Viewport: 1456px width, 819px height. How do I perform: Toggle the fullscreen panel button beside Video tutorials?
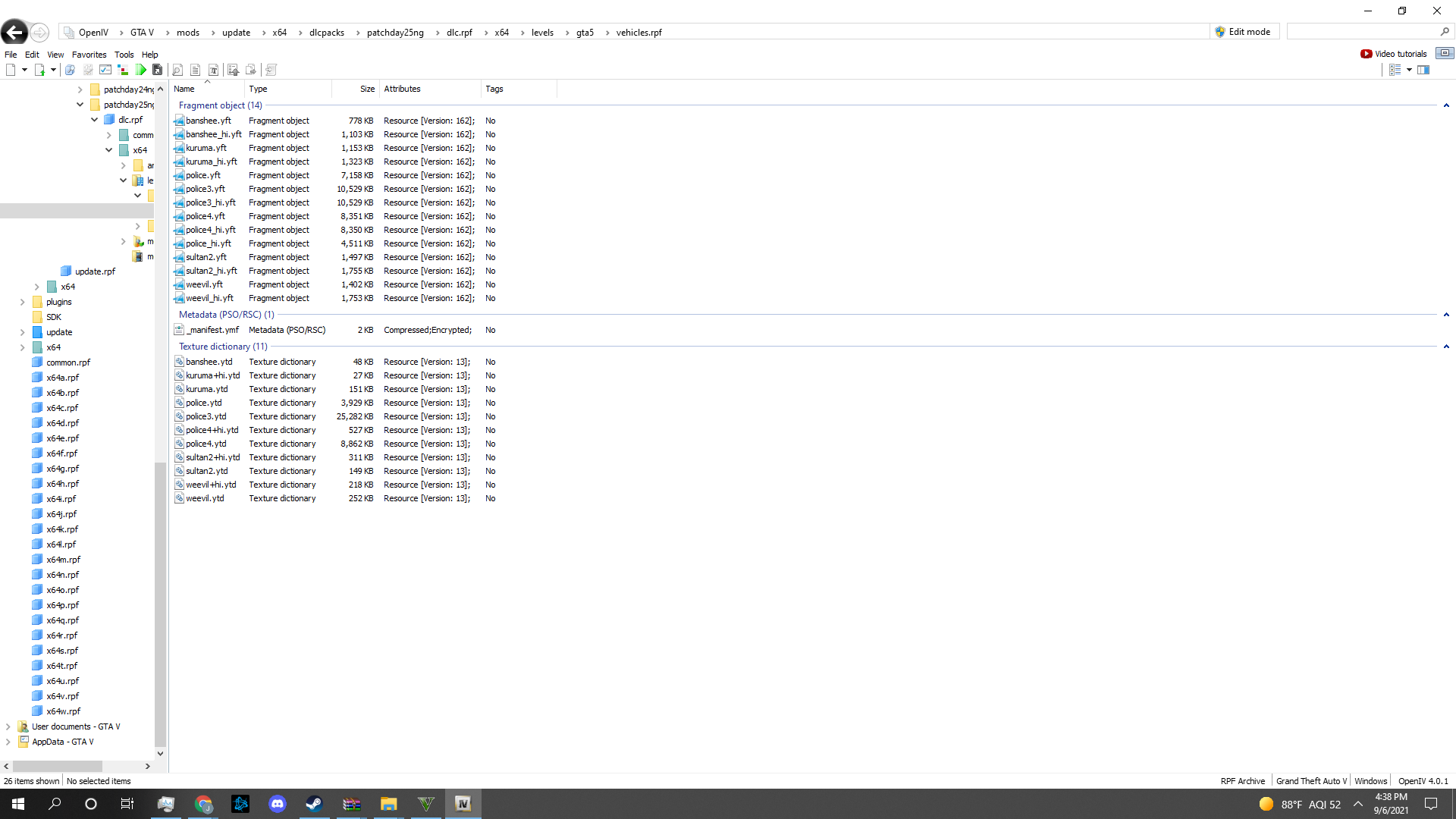pyautogui.click(x=1445, y=53)
